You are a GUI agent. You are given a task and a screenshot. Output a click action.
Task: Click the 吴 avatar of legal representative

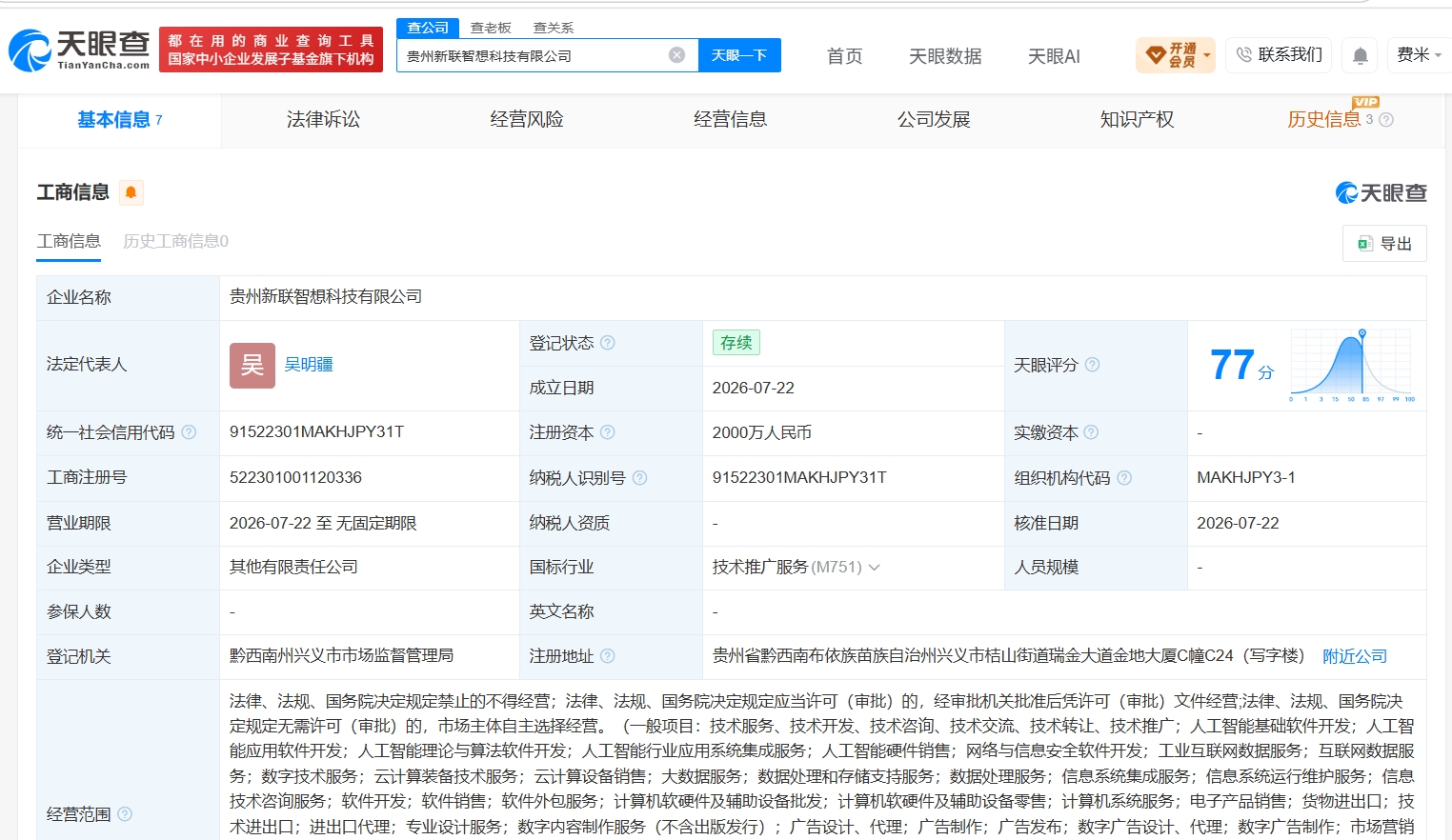click(x=252, y=365)
